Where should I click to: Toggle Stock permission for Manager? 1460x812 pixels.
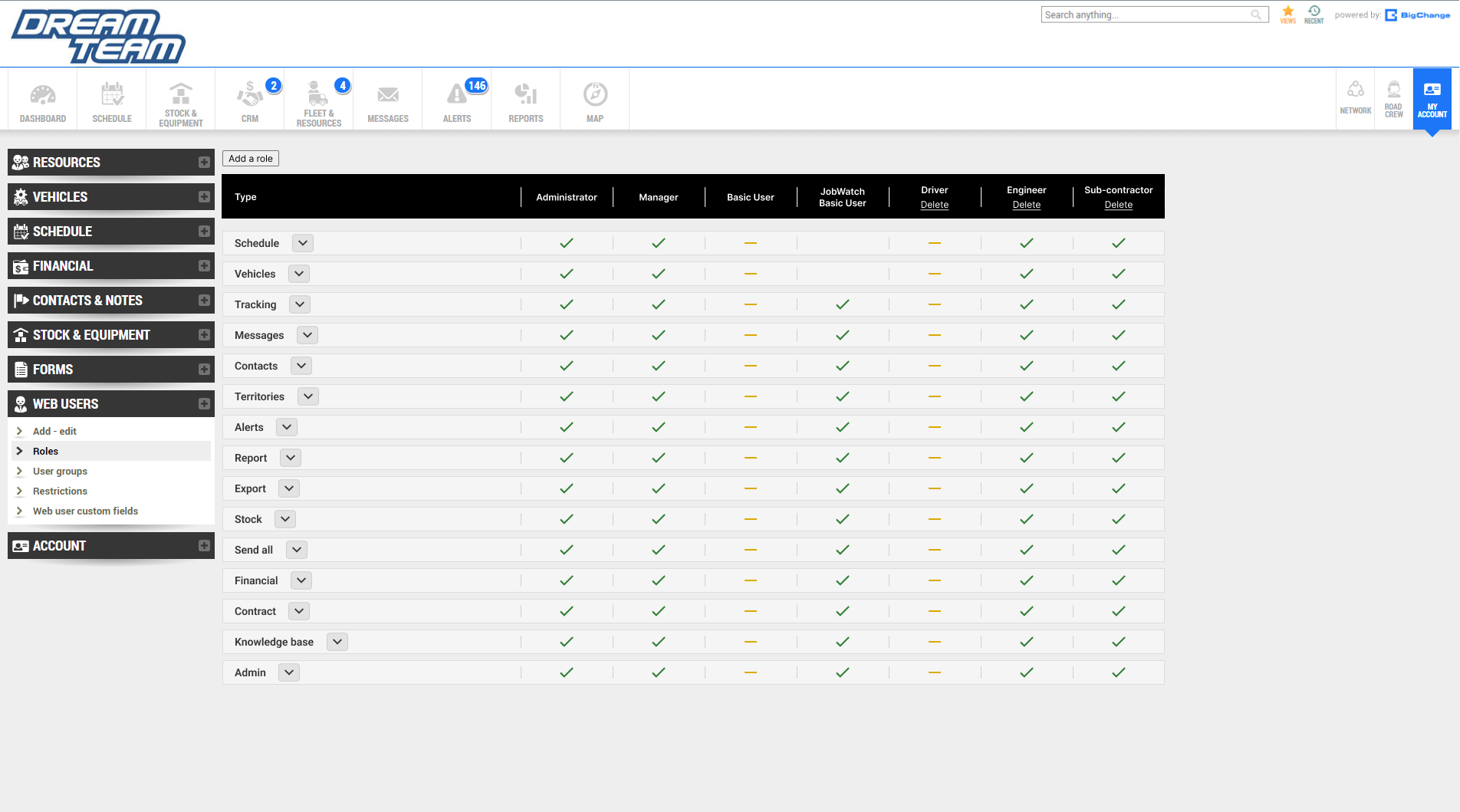(659, 519)
